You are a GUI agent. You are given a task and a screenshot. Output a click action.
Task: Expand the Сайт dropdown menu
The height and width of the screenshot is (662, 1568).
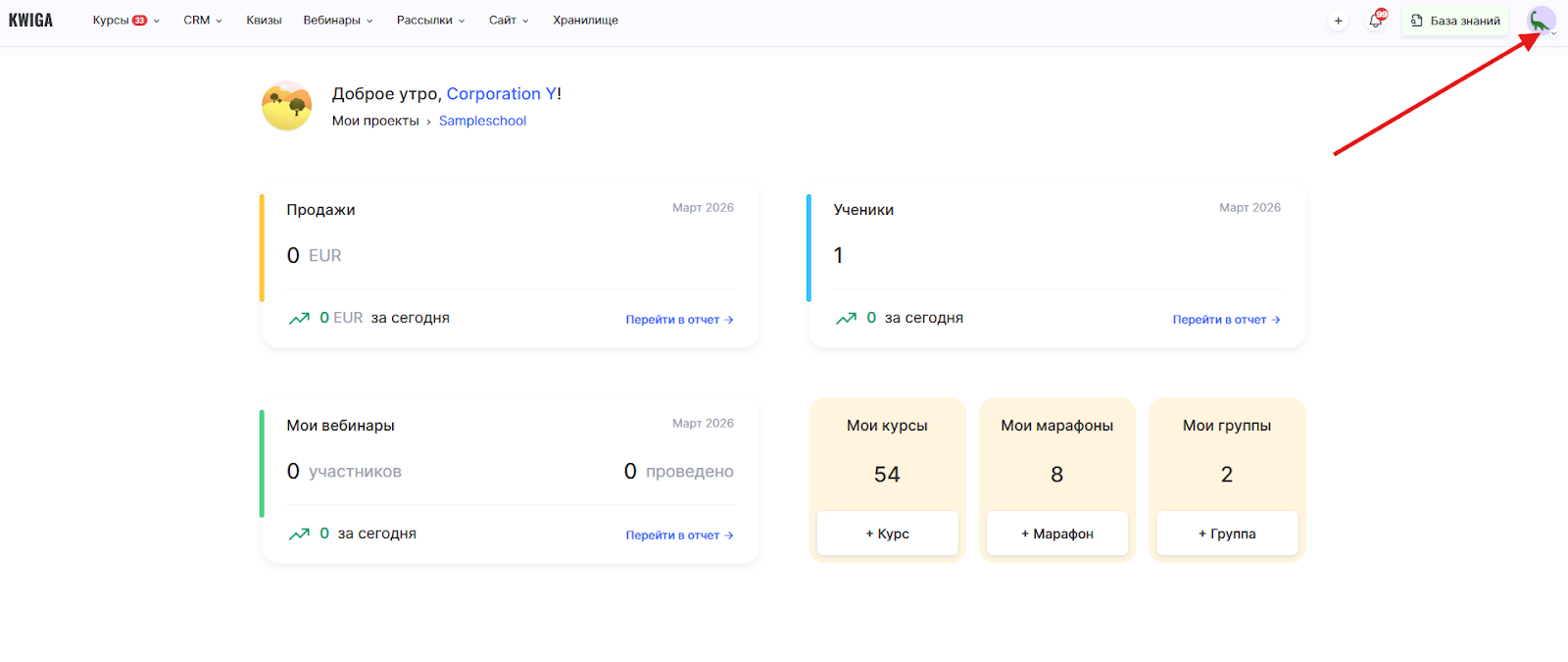(509, 21)
